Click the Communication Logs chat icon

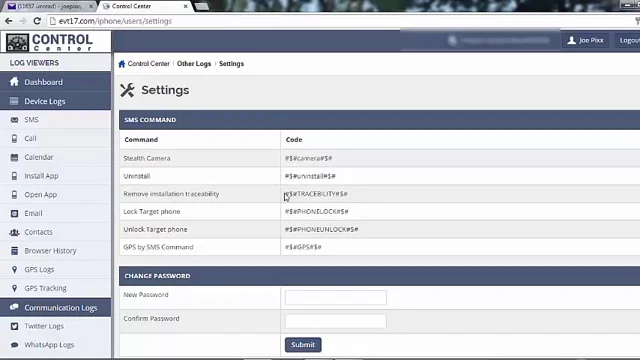[x=14, y=307]
